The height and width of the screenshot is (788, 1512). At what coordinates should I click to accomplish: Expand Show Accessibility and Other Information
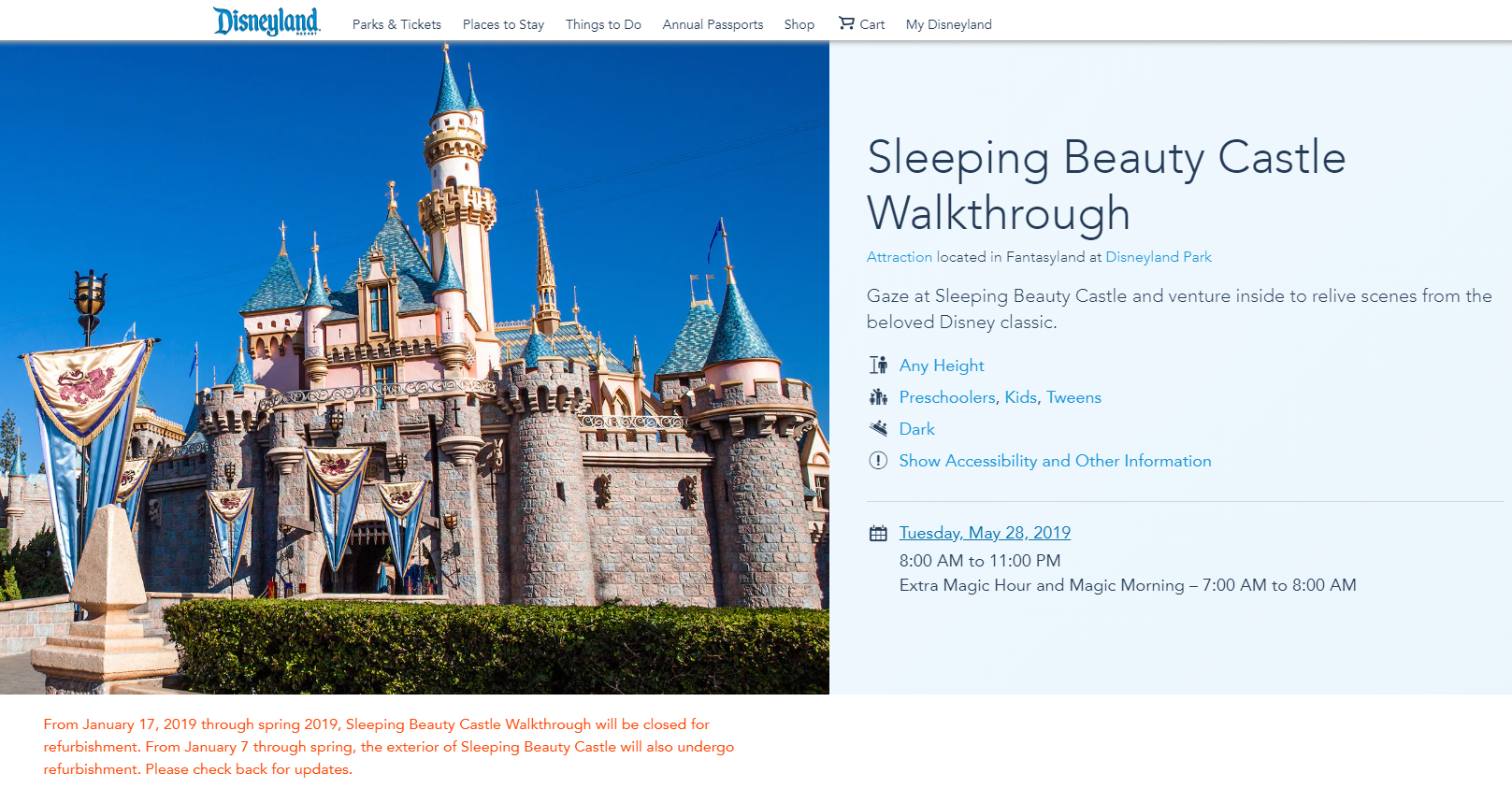[1056, 461]
